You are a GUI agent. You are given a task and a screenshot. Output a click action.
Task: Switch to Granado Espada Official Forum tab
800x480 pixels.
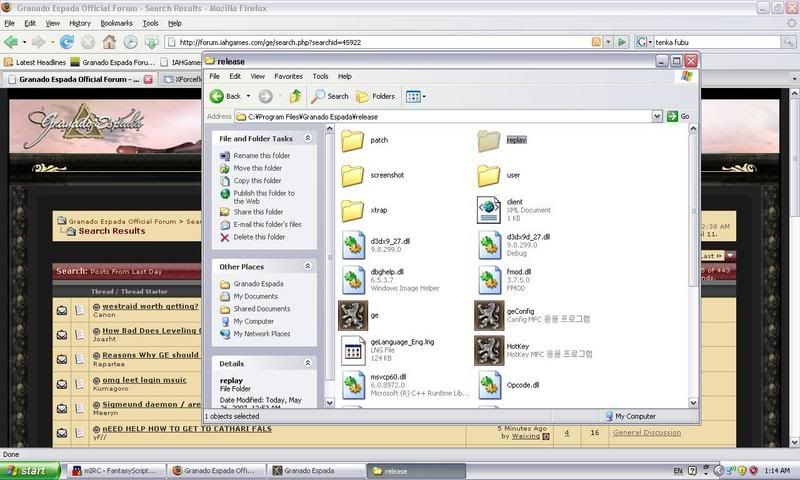click(x=79, y=79)
